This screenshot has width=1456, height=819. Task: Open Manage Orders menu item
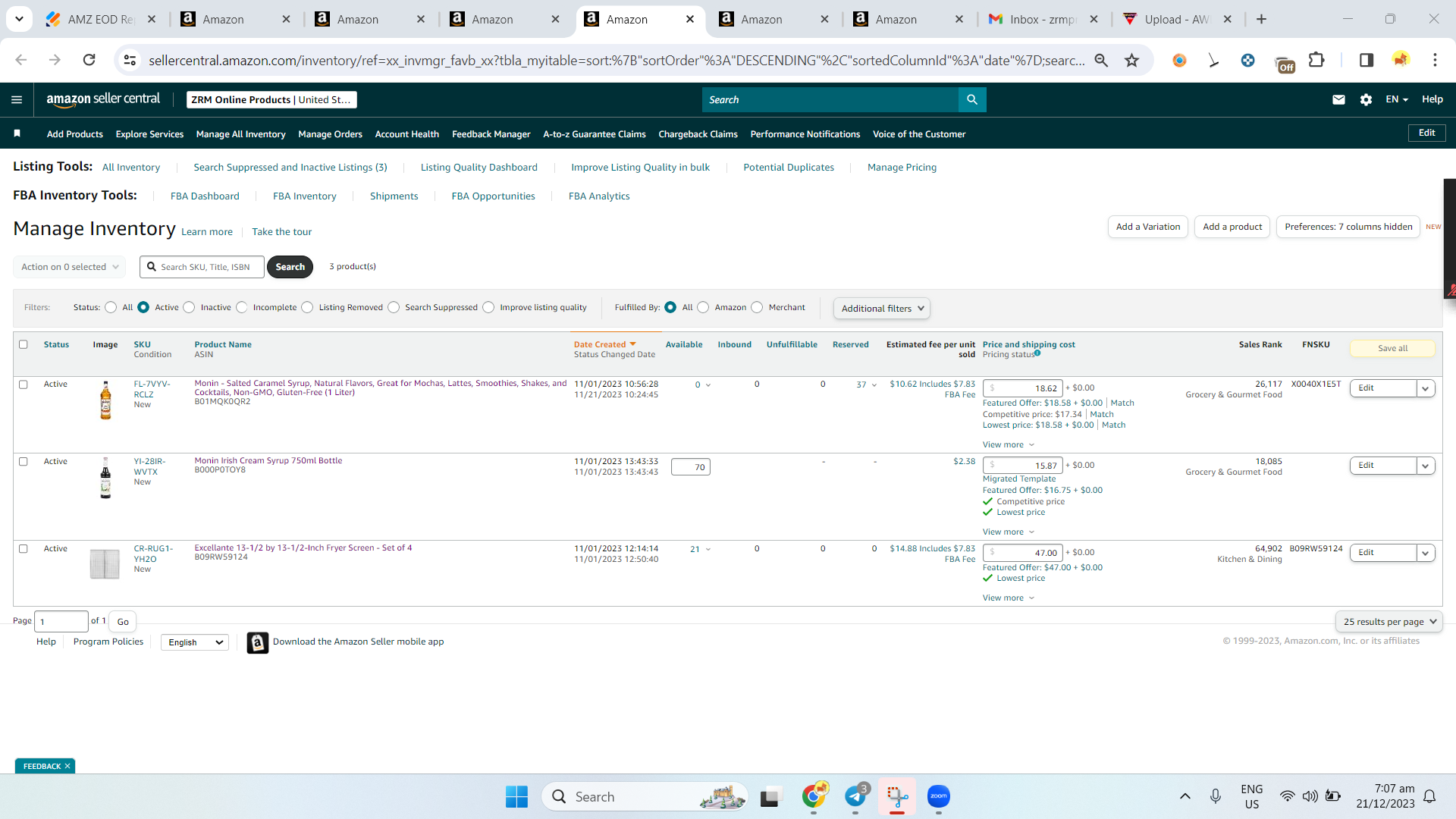click(x=331, y=134)
